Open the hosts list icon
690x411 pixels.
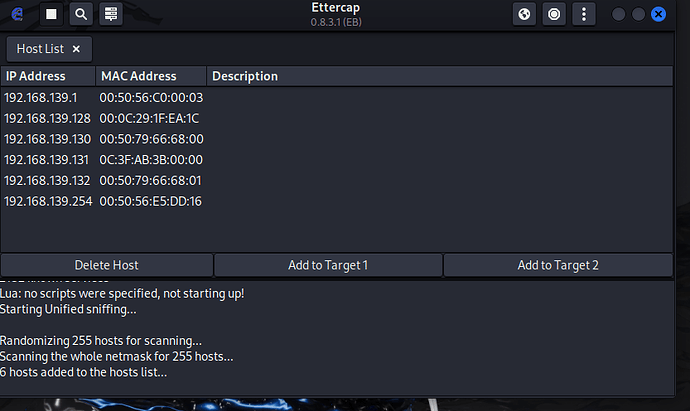click(x=111, y=14)
